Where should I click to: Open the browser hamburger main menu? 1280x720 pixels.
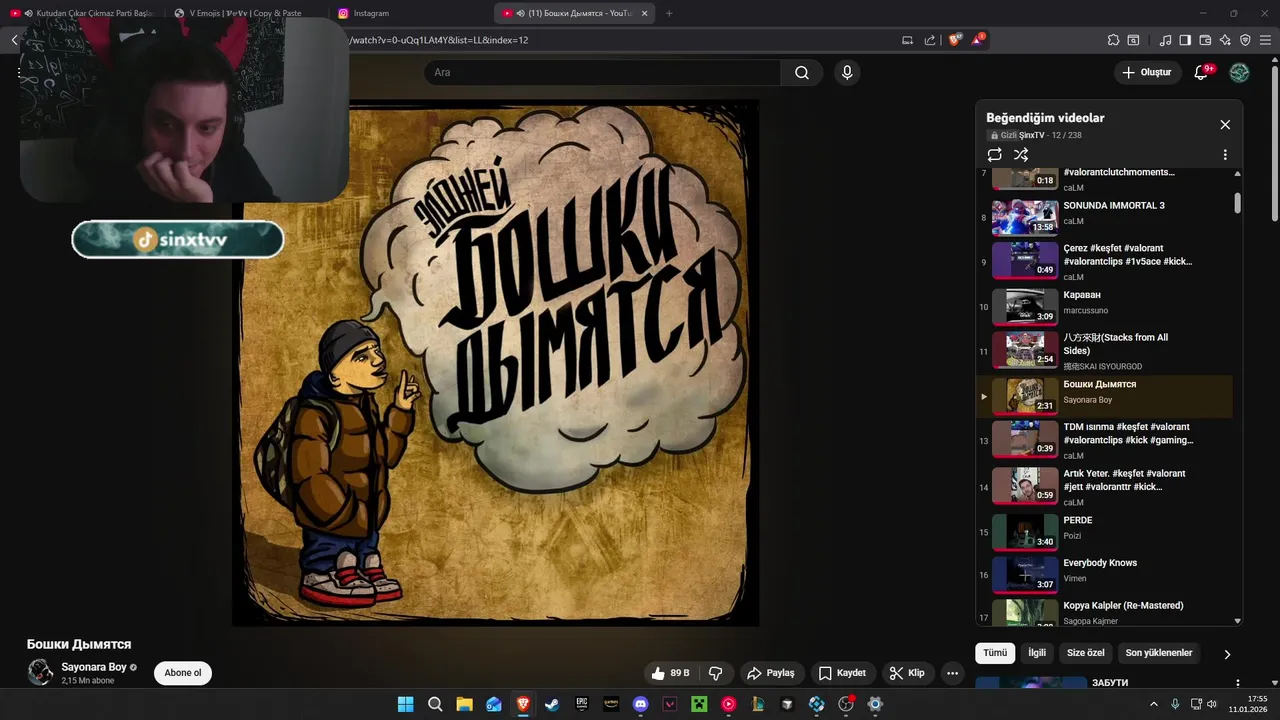coord(1265,40)
